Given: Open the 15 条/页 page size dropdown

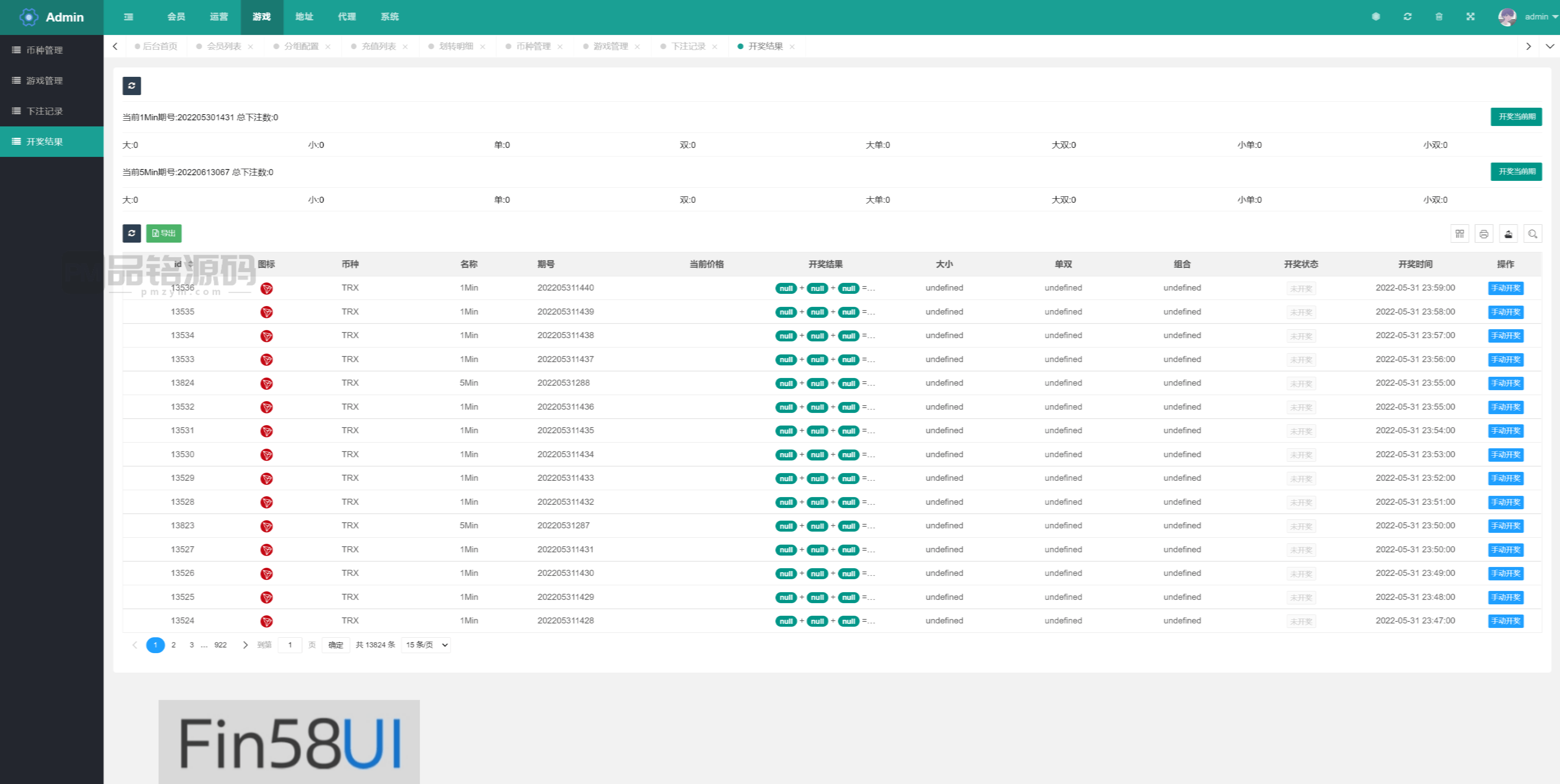Looking at the screenshot, I should tap(426, 645).
